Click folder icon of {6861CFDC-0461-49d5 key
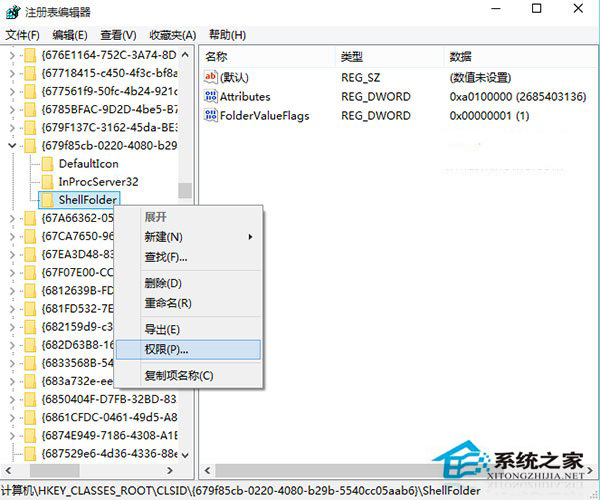 tap(30, 417)
